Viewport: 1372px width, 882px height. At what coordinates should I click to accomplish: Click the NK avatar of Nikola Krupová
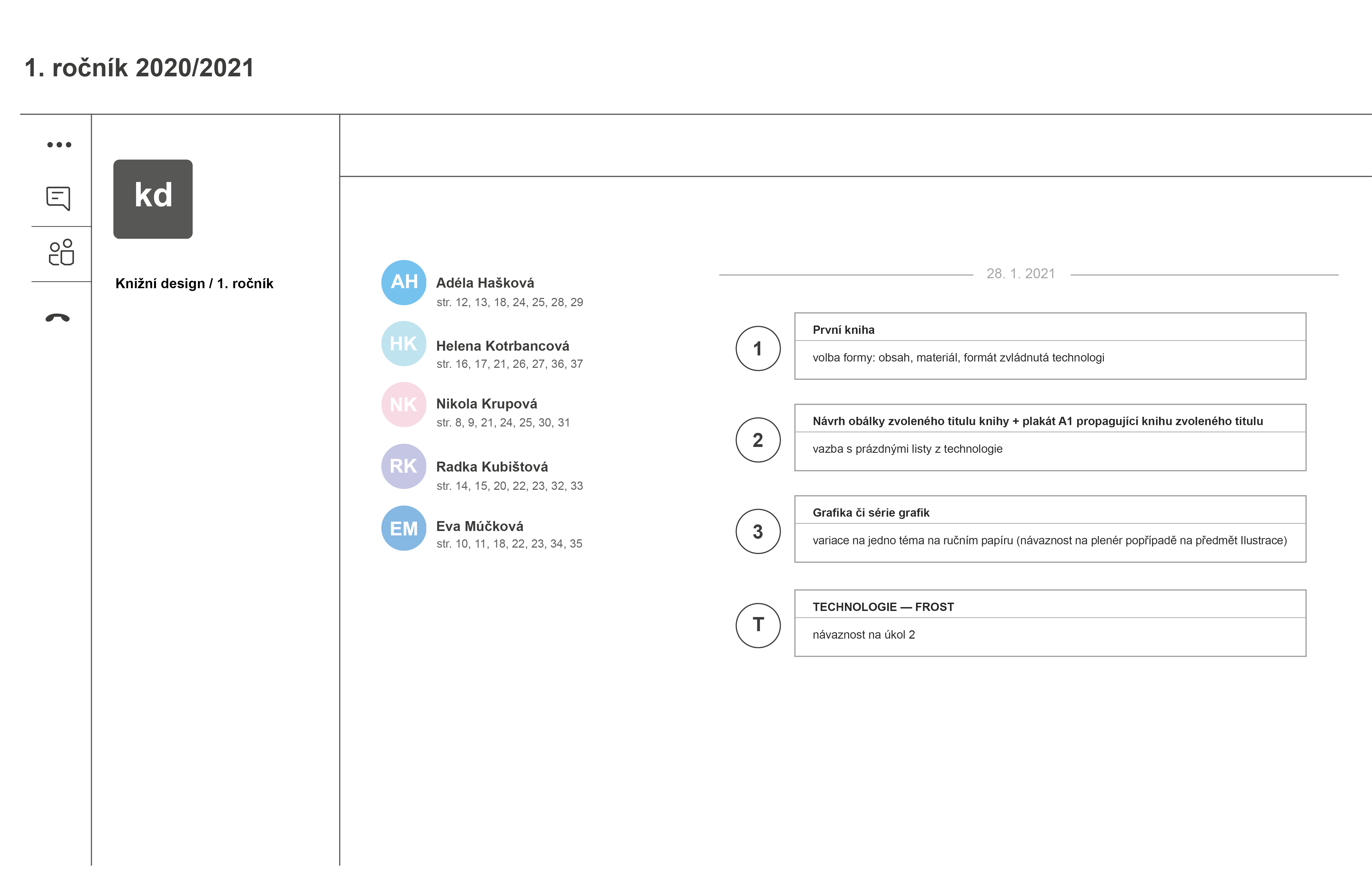(404, 404)
